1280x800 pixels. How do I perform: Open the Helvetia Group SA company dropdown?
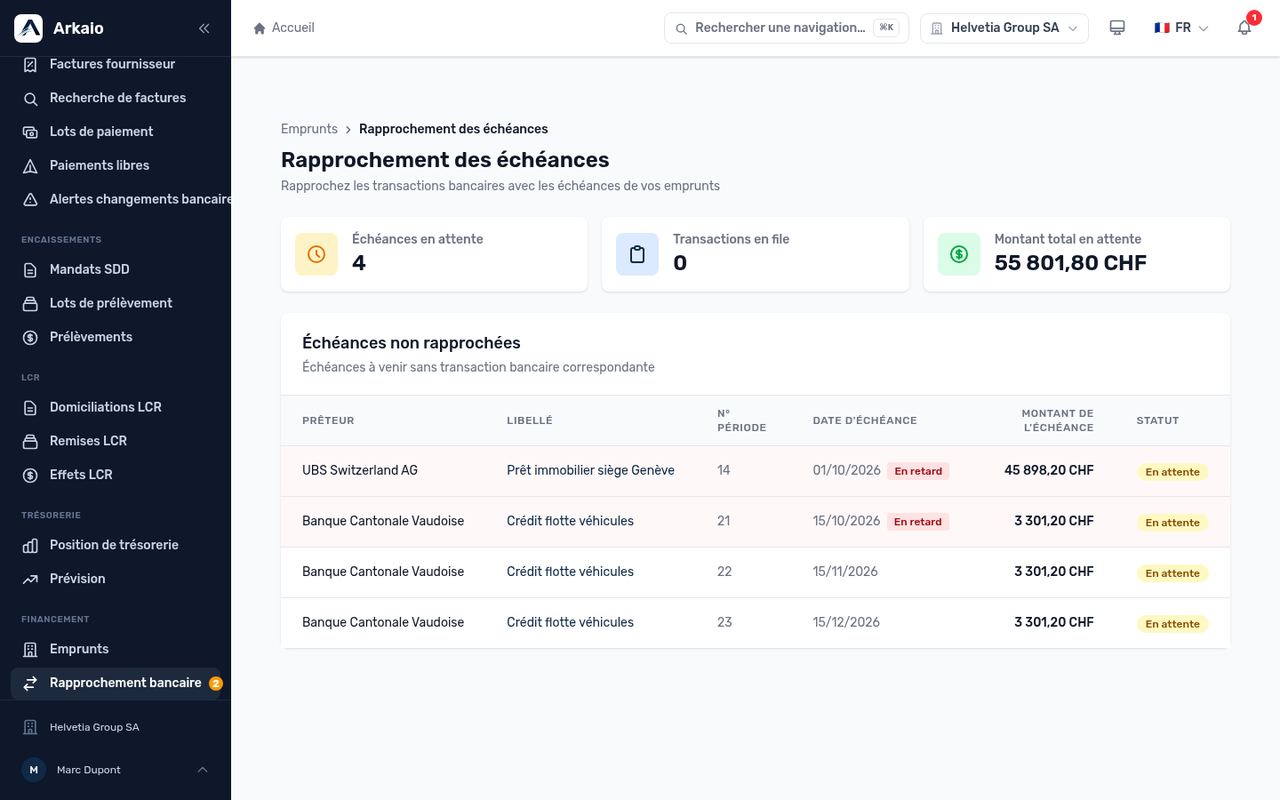(x=1004, y=28)
